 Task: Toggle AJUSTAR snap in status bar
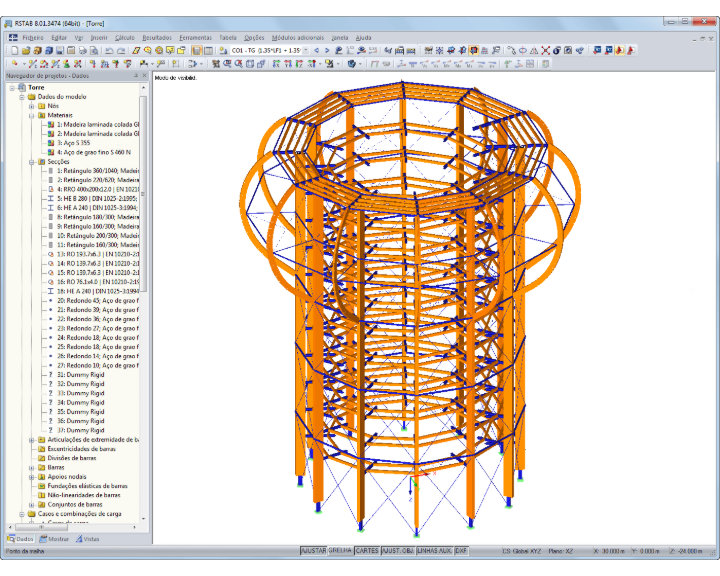tap(313, 550)
